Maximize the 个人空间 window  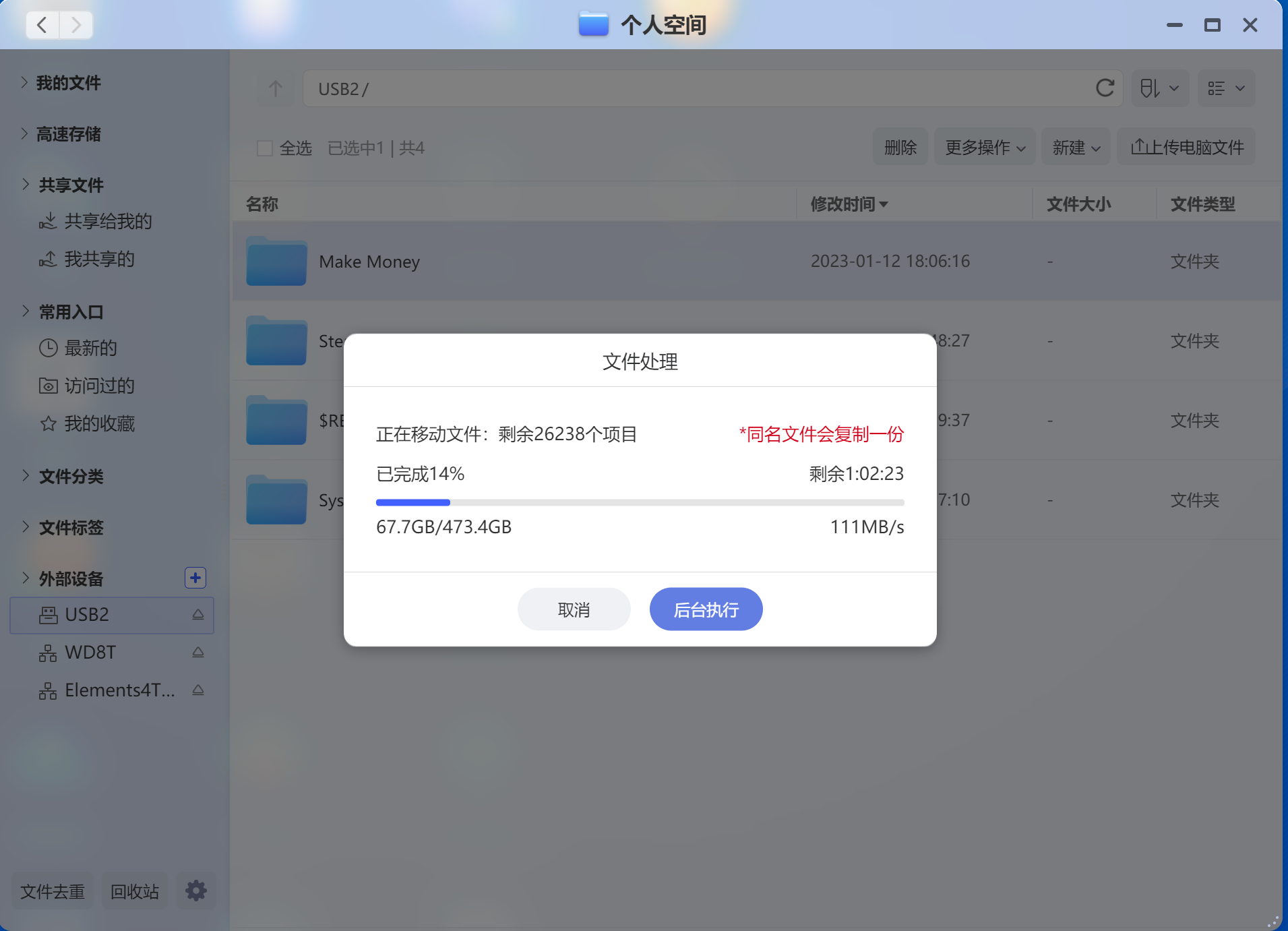[x=1213, y=25]
